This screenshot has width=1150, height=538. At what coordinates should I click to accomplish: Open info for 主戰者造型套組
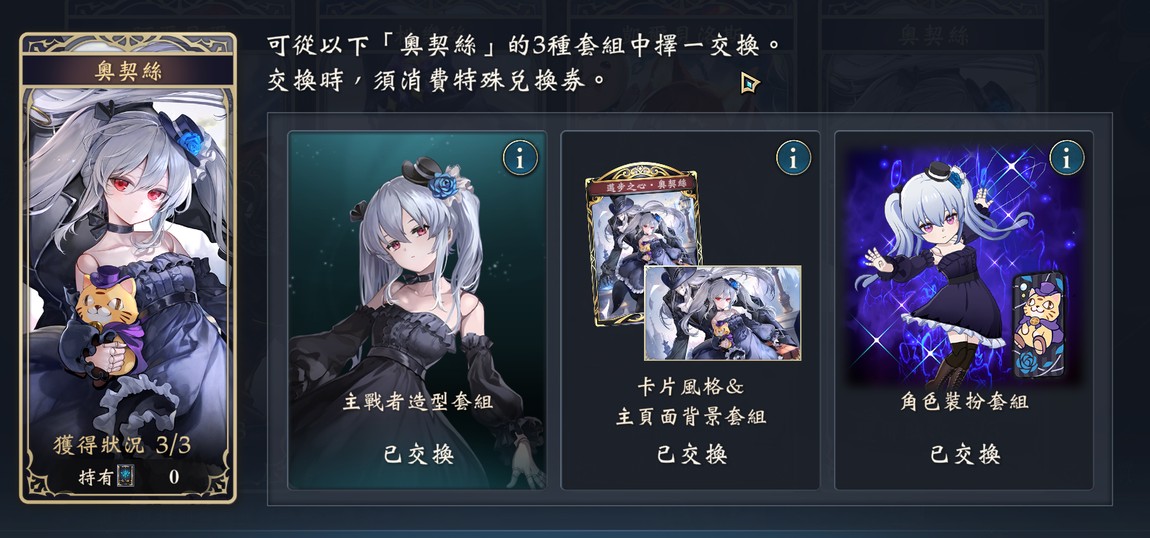point(520,158)
